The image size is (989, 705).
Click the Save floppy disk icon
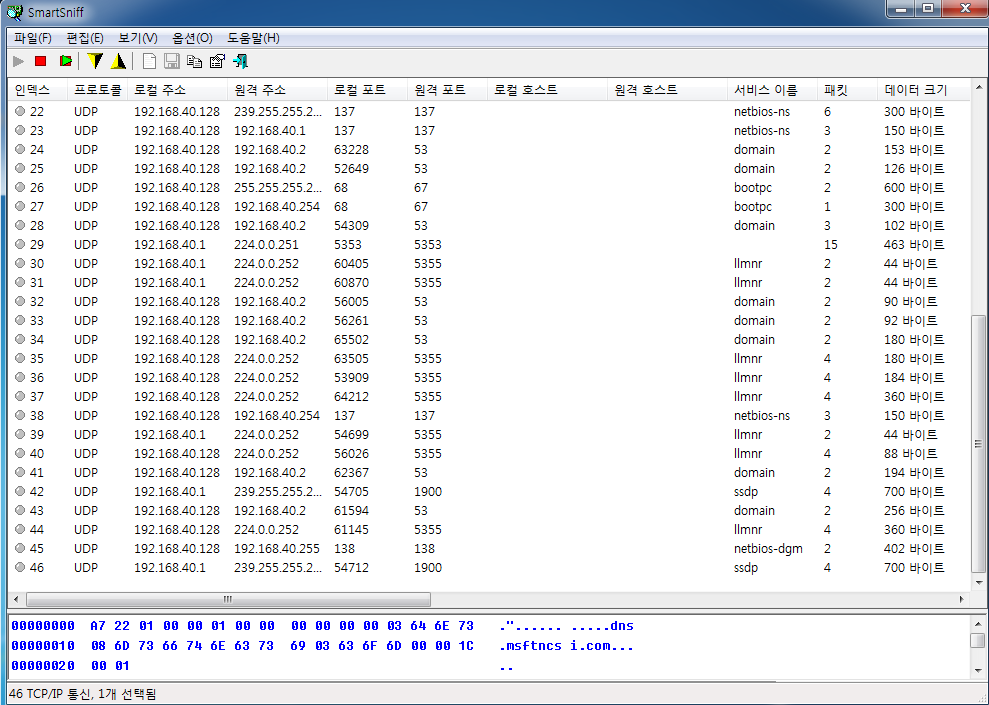click(172, 61)
